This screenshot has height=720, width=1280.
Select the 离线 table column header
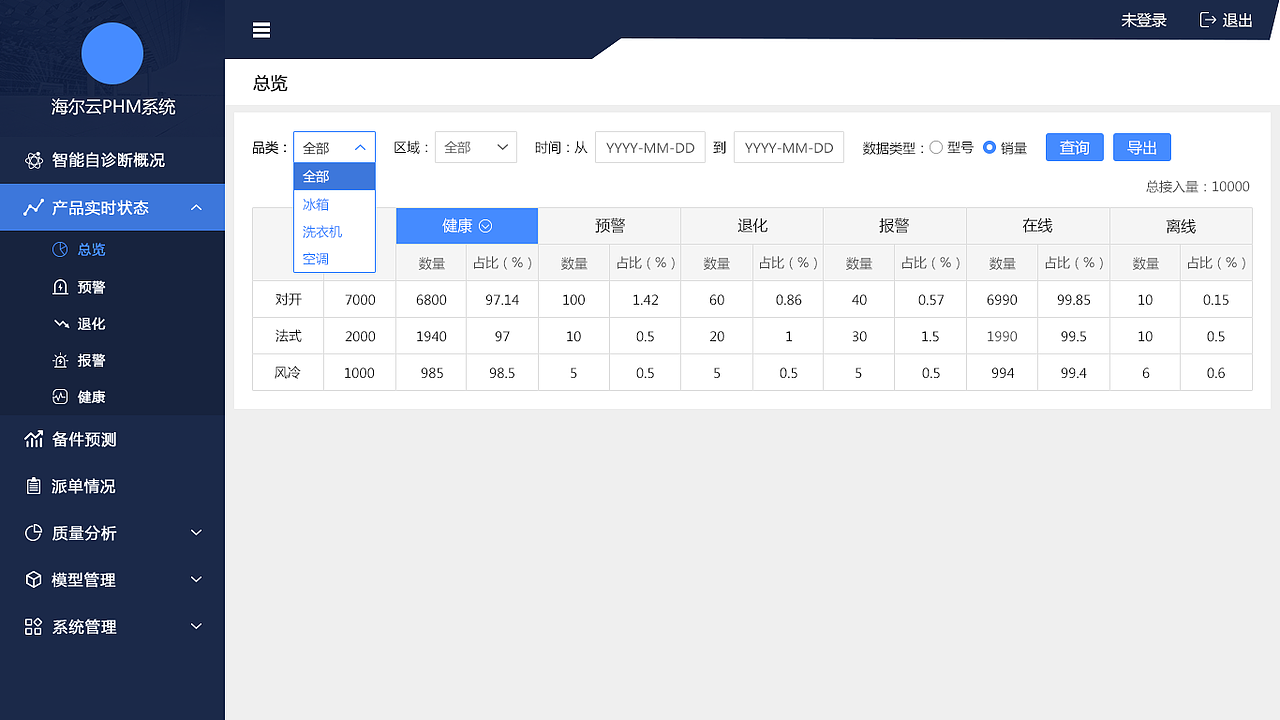[1181, 226]
